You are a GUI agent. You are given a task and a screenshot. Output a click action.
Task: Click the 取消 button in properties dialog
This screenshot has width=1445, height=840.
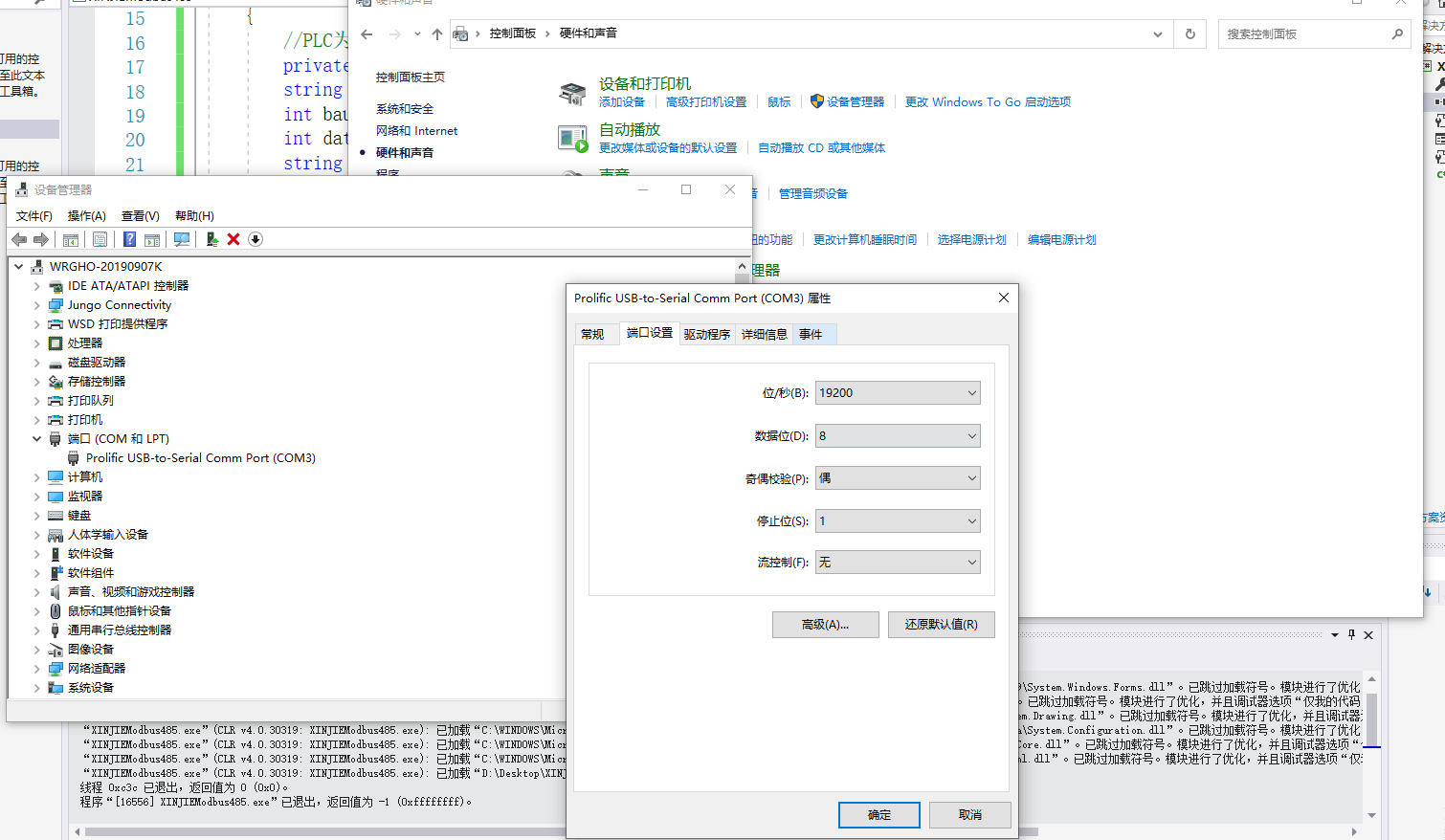970,815
